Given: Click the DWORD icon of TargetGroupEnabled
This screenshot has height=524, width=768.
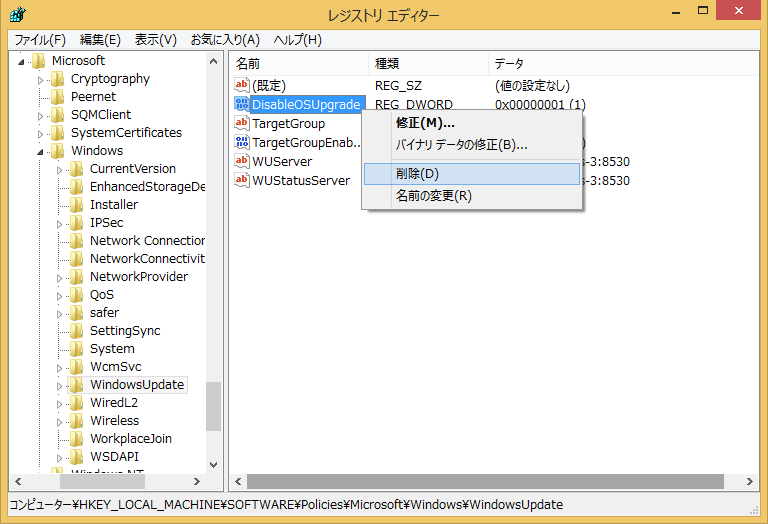Looking at the screenshot, I should [242, 142].
